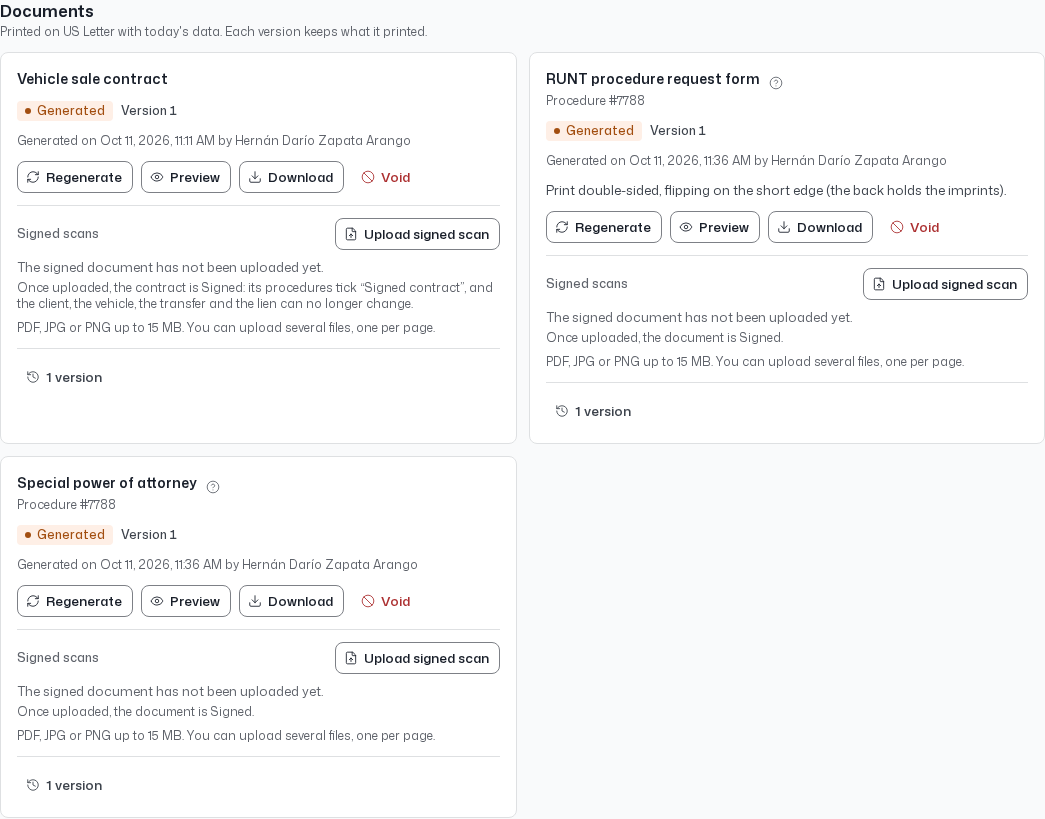The width and height of the screenshot is (1045, 819).
Task: Click the Generated status badge on Vehicle sale contract
Action: click(65, 111)
